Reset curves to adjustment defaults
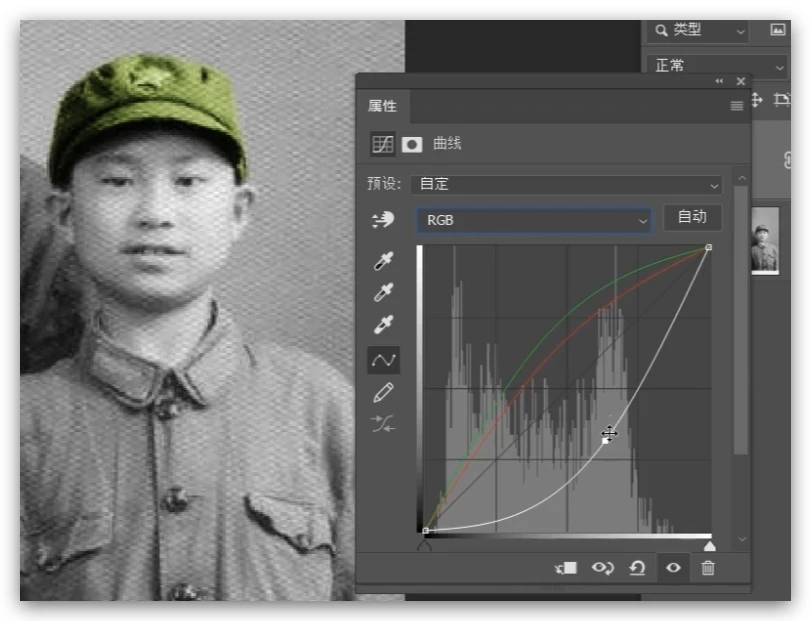 (x=637, y=568)
